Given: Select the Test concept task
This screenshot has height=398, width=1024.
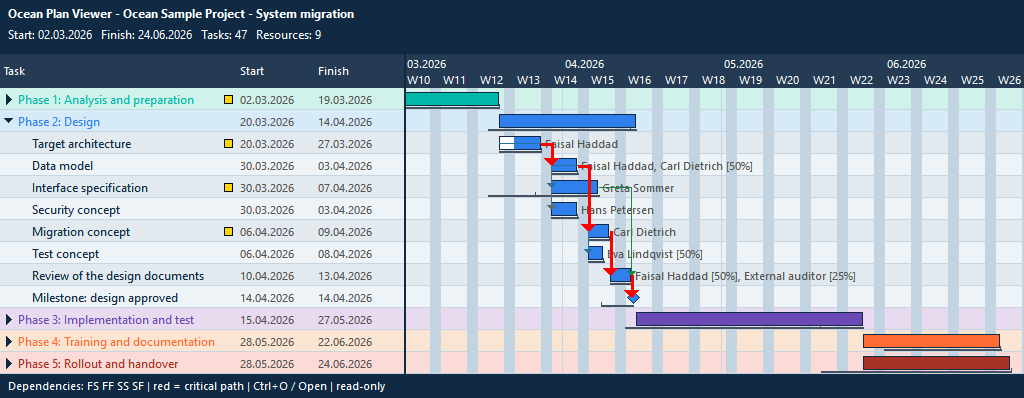Looking at the screenshot, I should 202,254.
